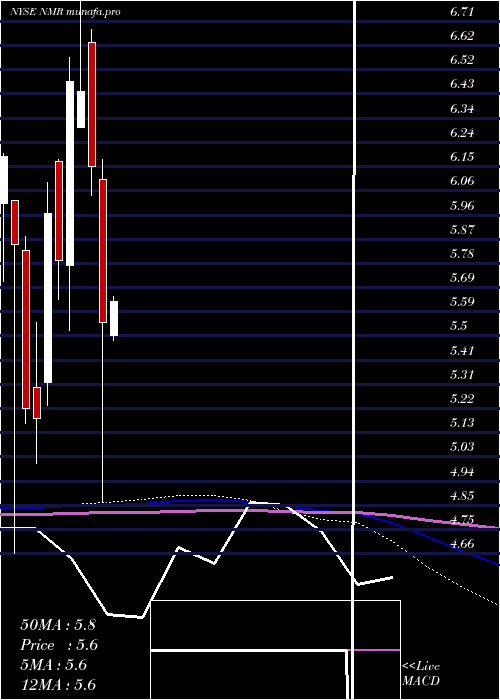Click the 6.71 price axis label

click(x=462, y=12)
